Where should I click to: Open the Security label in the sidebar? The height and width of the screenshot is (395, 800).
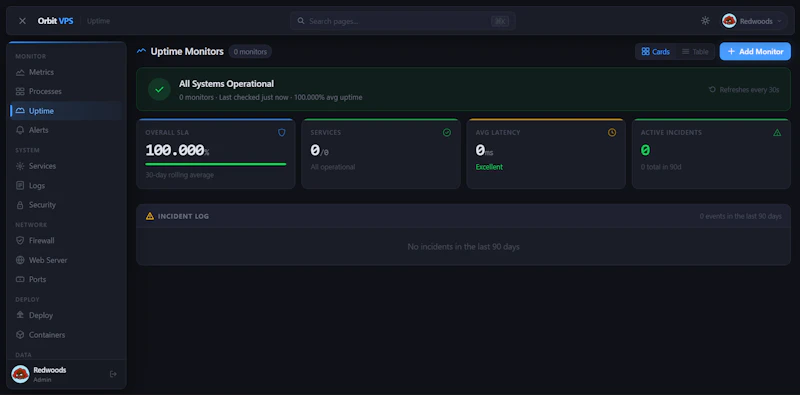(42, 205)
